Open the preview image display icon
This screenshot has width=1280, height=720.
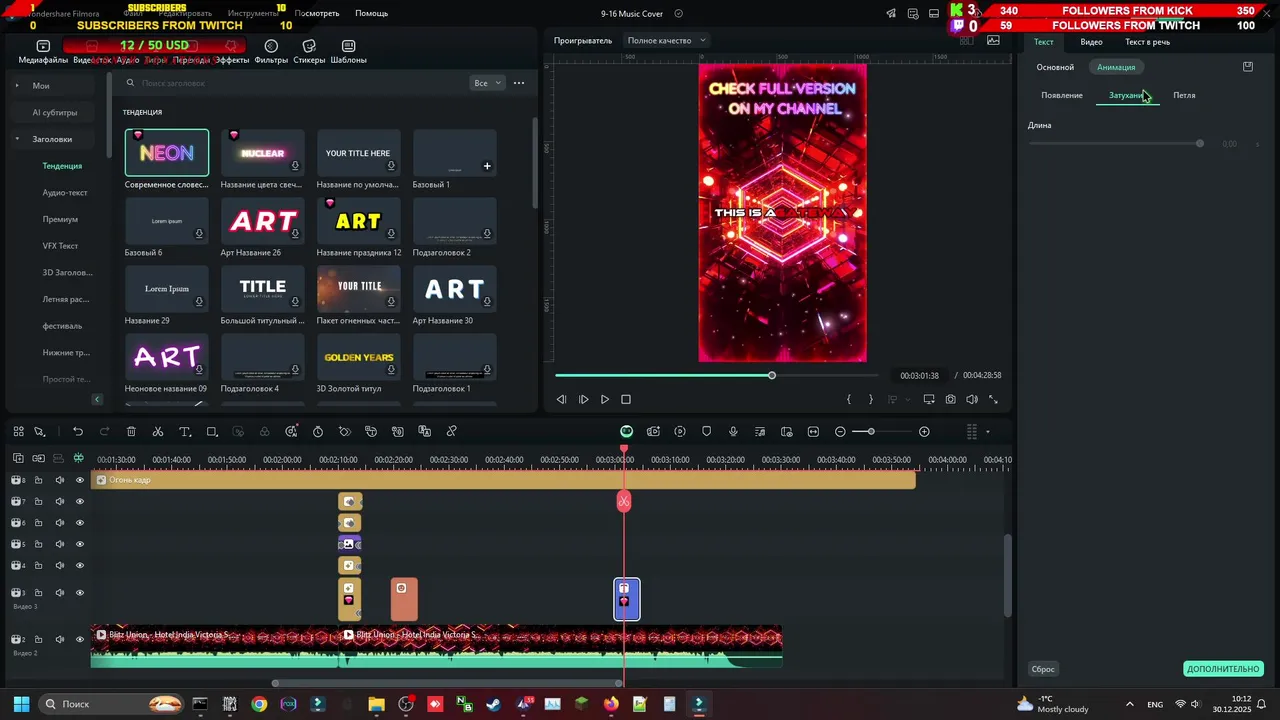click(993, 41)
